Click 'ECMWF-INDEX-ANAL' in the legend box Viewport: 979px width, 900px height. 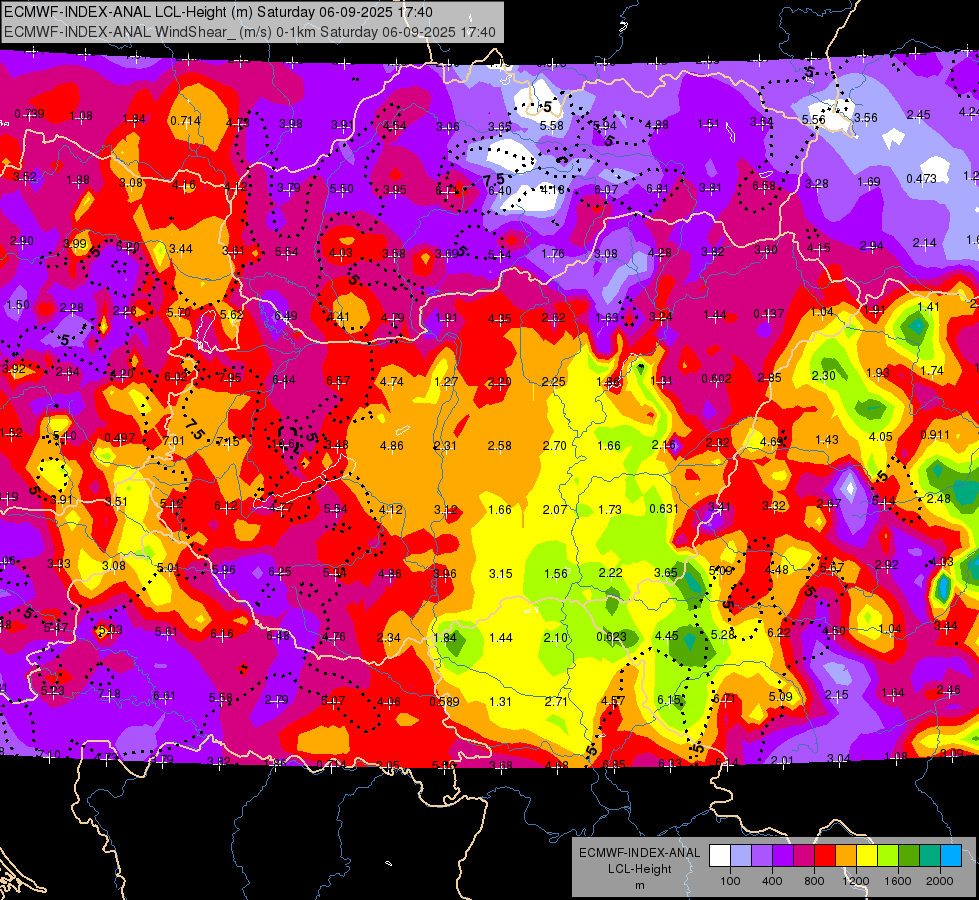click(640, 853)
